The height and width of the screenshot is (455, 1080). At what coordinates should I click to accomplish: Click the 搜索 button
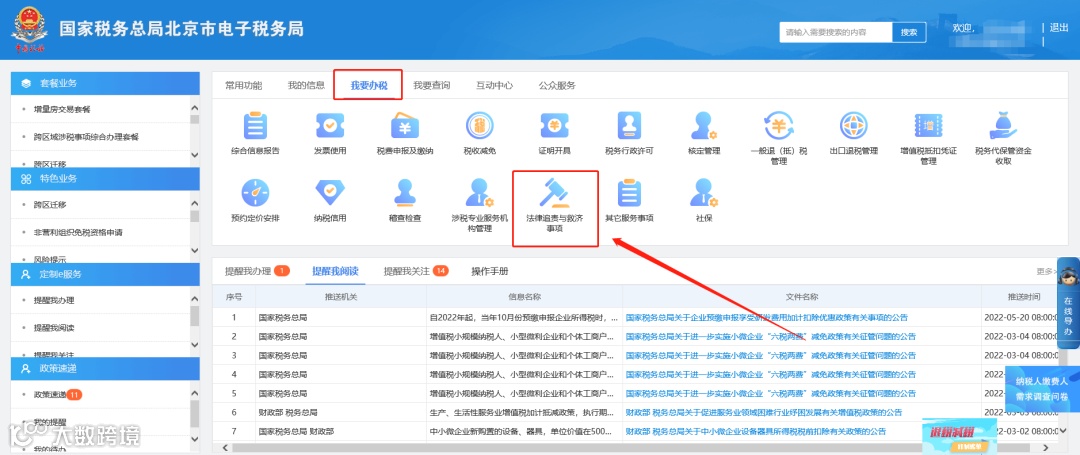pyautogui.click(x=909, y=32)
